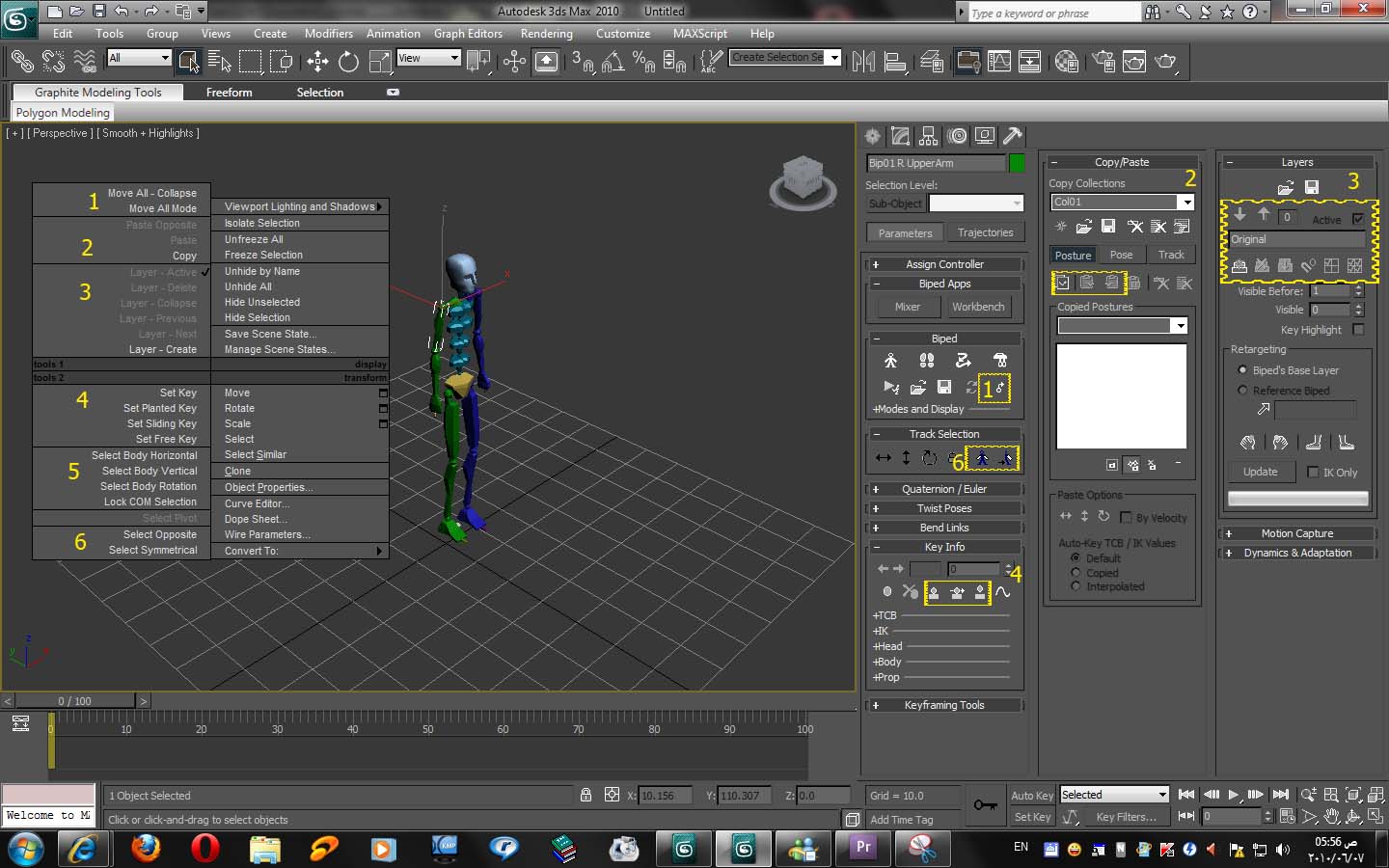
Task: Click the Set Key button
Action: pos(1031,817)
